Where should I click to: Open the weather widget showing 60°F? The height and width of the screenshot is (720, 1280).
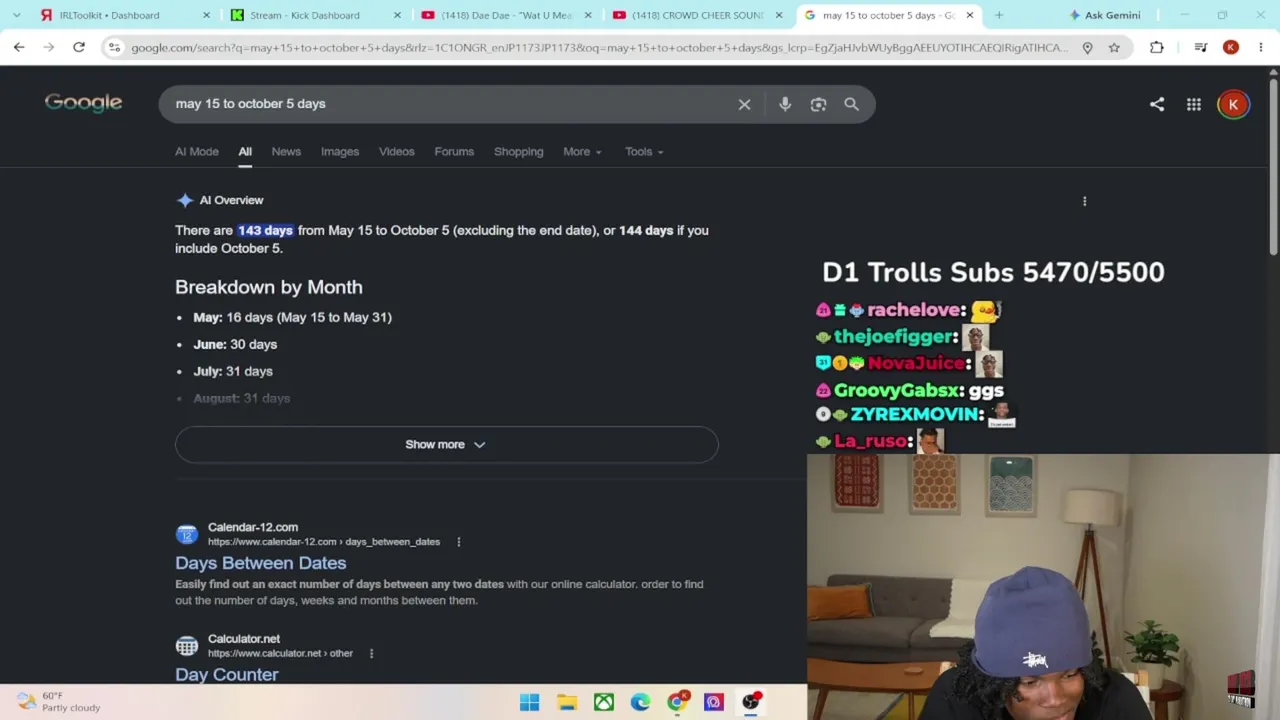[x=60, y=702]
